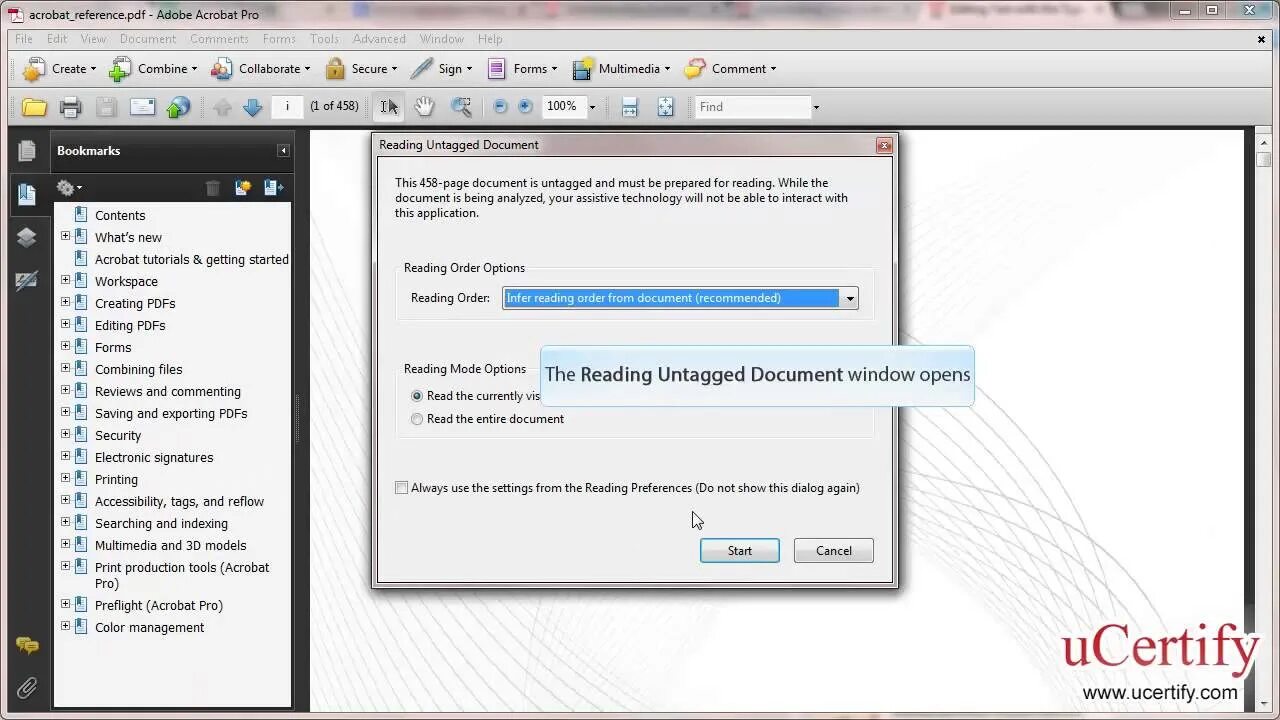Select Read the entire document option

[x=417, y=419]
